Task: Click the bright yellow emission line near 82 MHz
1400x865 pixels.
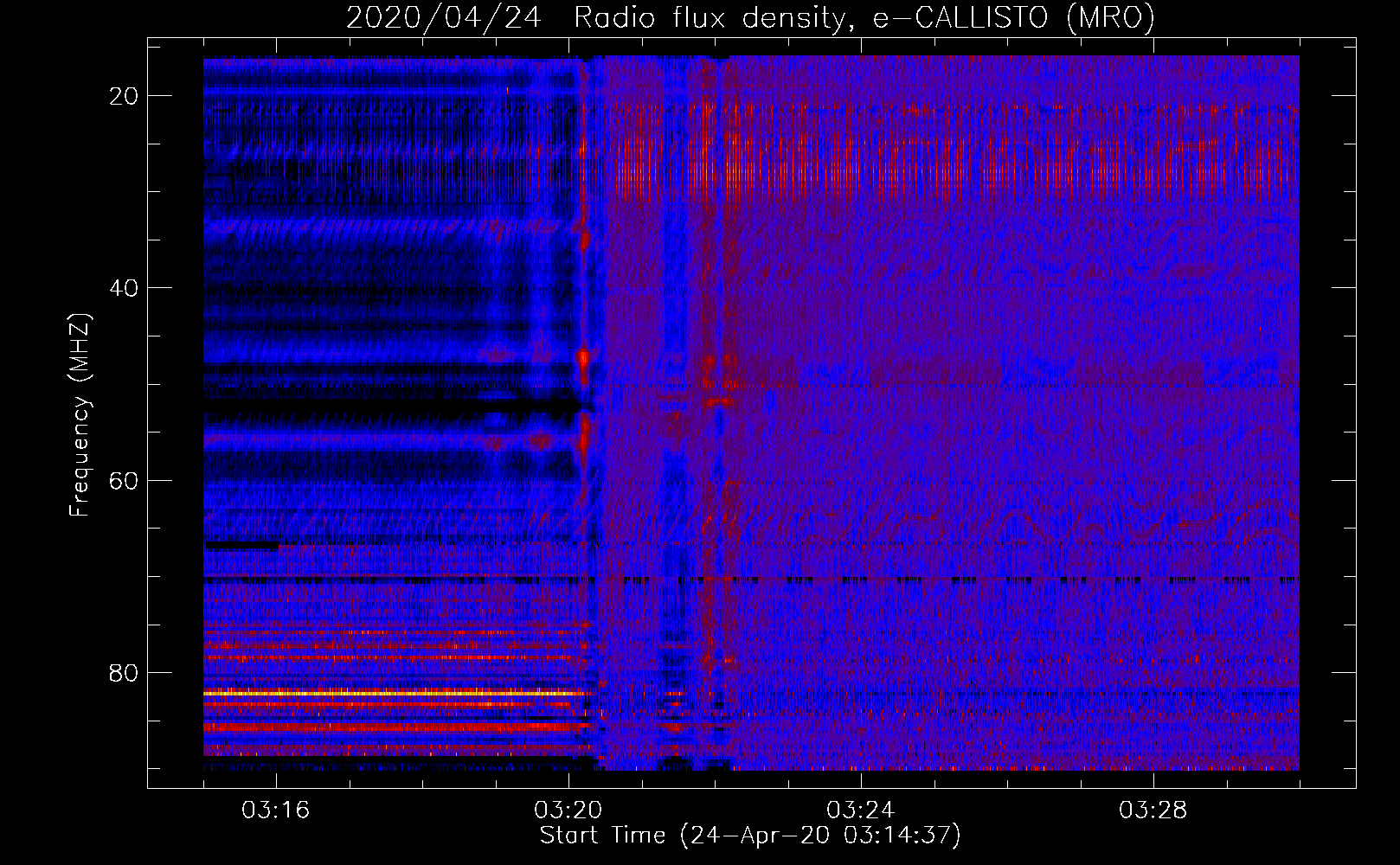Action: (x=395, y=693)
